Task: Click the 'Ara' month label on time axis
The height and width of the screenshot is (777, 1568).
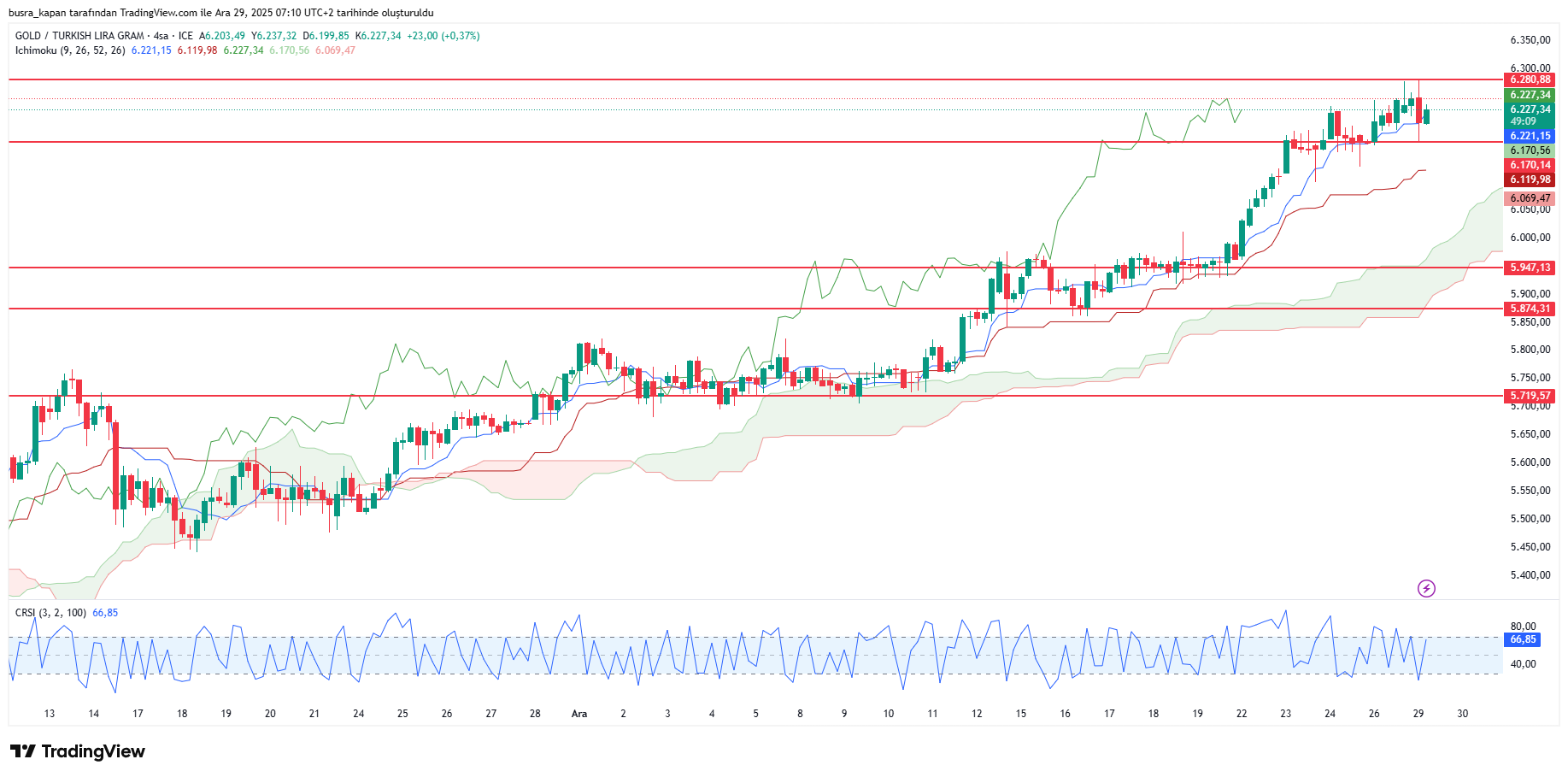Action: click(579, 714)
